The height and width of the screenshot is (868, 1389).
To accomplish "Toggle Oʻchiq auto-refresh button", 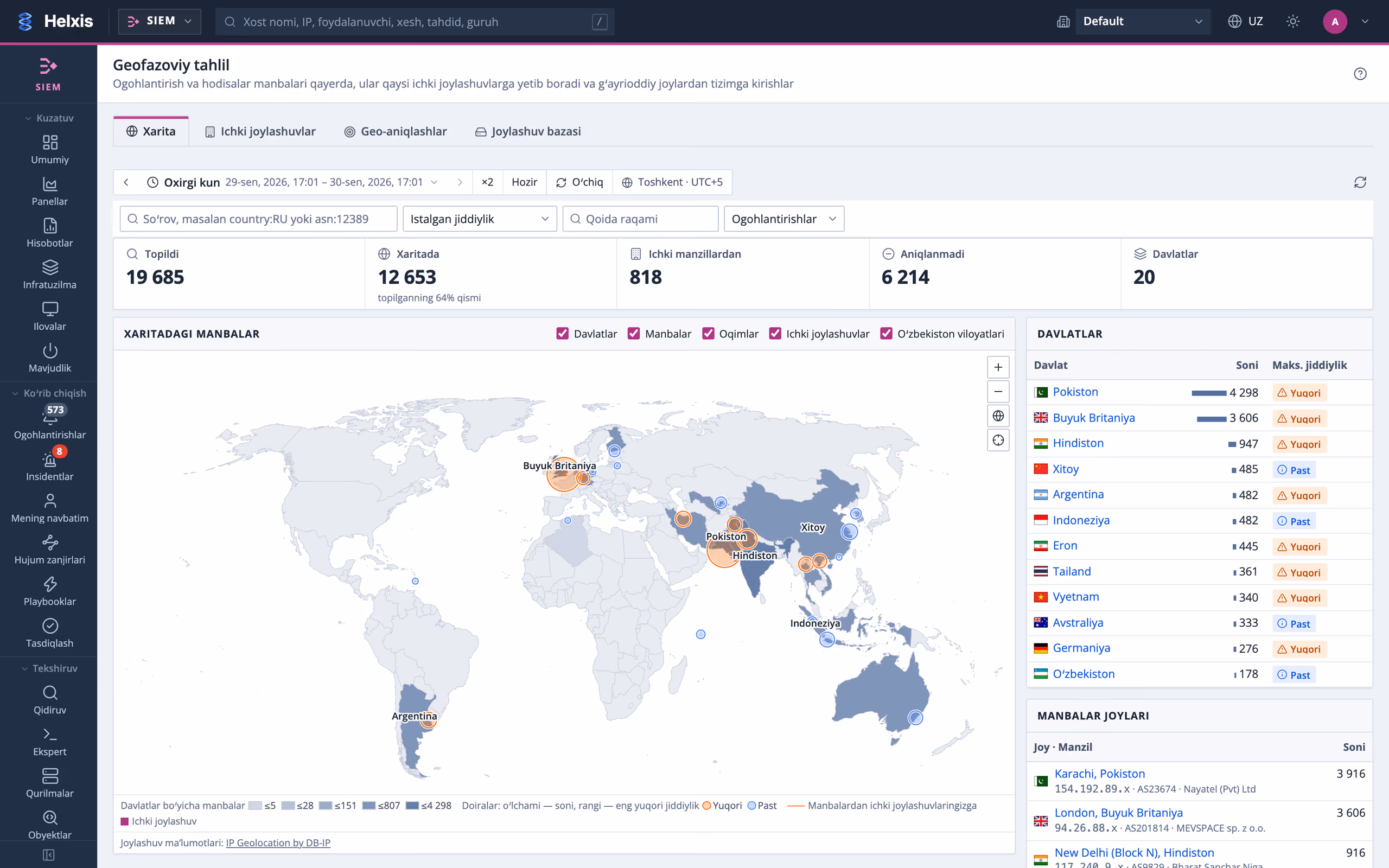I will [579, 182].
